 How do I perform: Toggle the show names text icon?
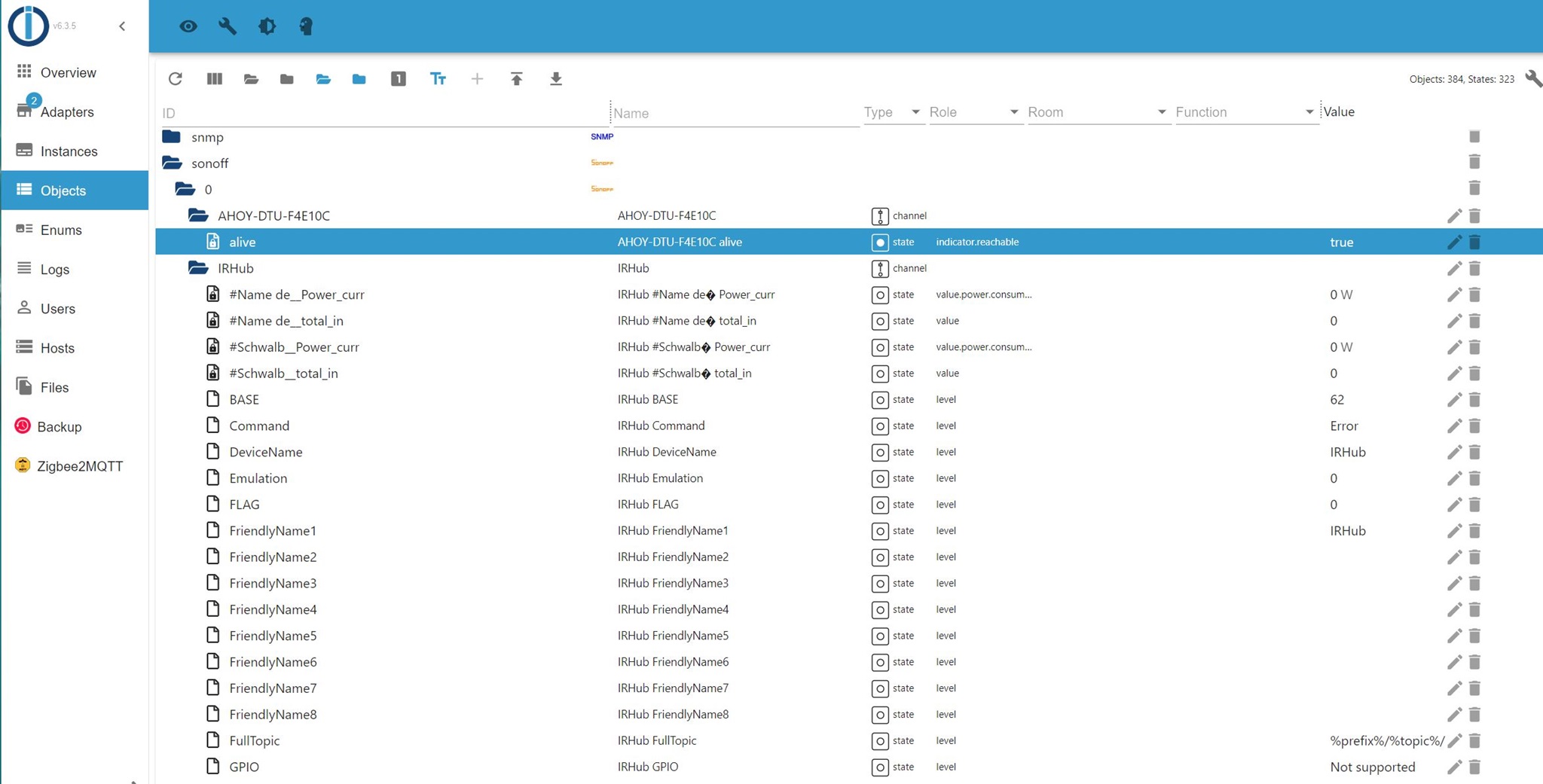[x=438, y=79]
